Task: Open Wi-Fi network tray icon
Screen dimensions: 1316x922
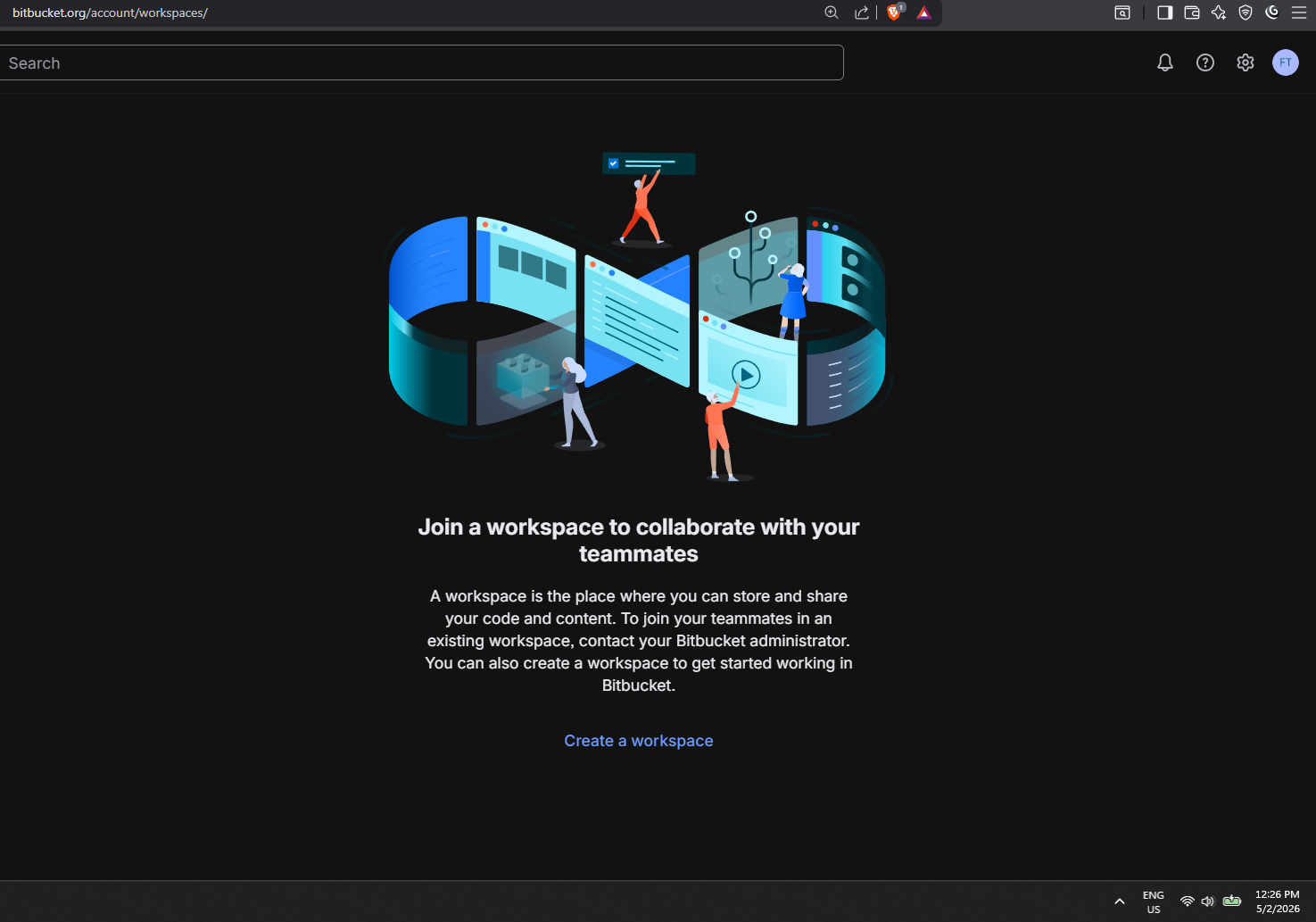Action: pos(1188,901)
